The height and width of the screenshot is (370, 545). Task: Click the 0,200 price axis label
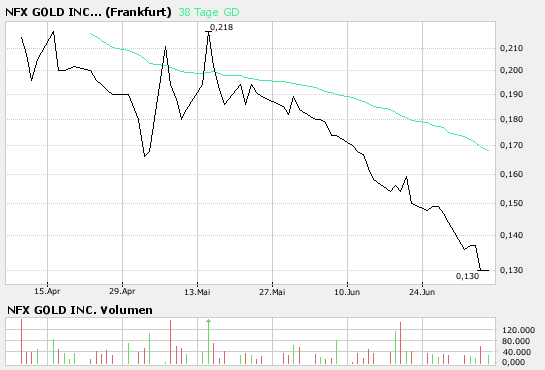click(511, 71)
